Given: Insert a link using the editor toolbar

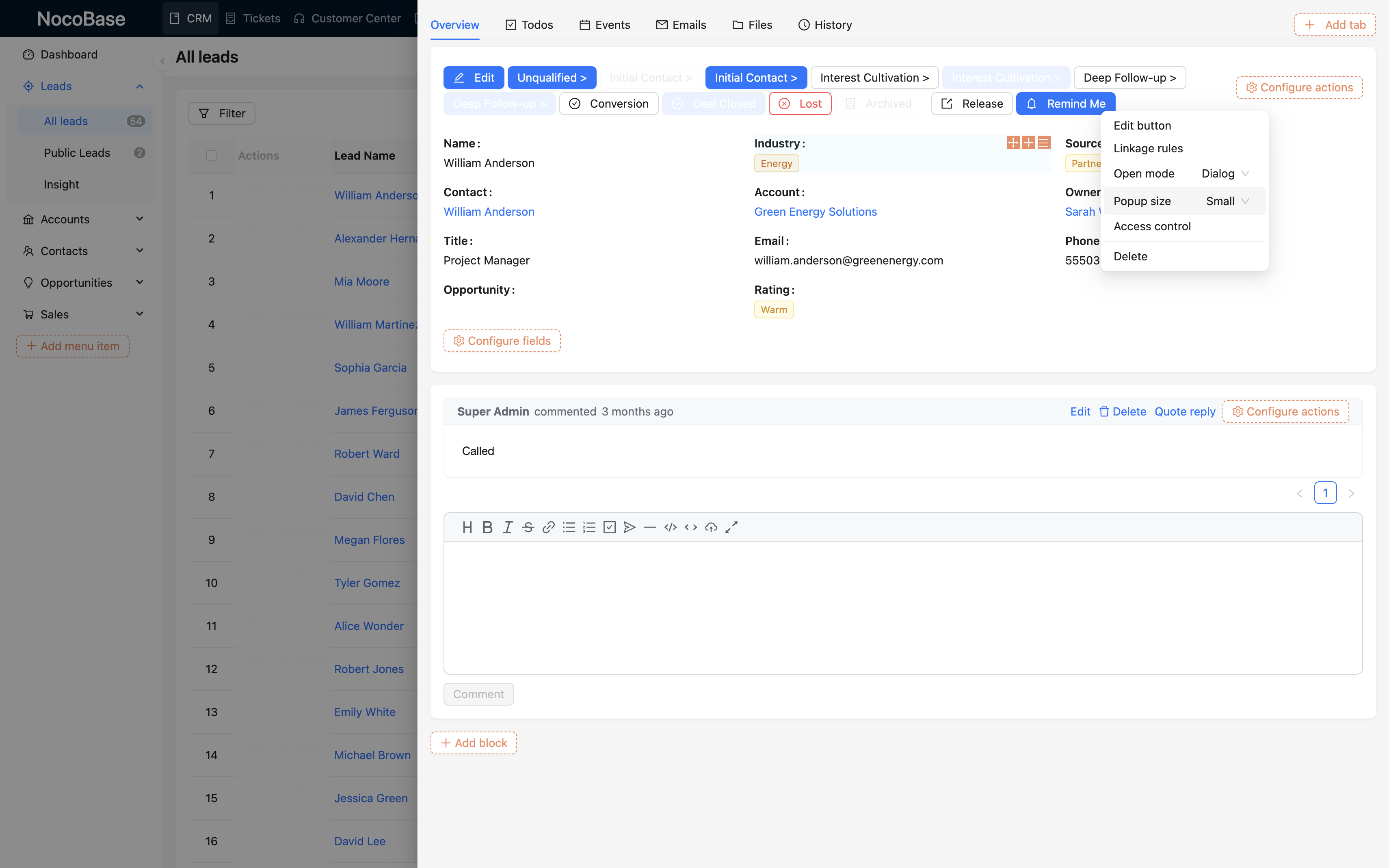Looking at the screenshot, I should [548, 527].
